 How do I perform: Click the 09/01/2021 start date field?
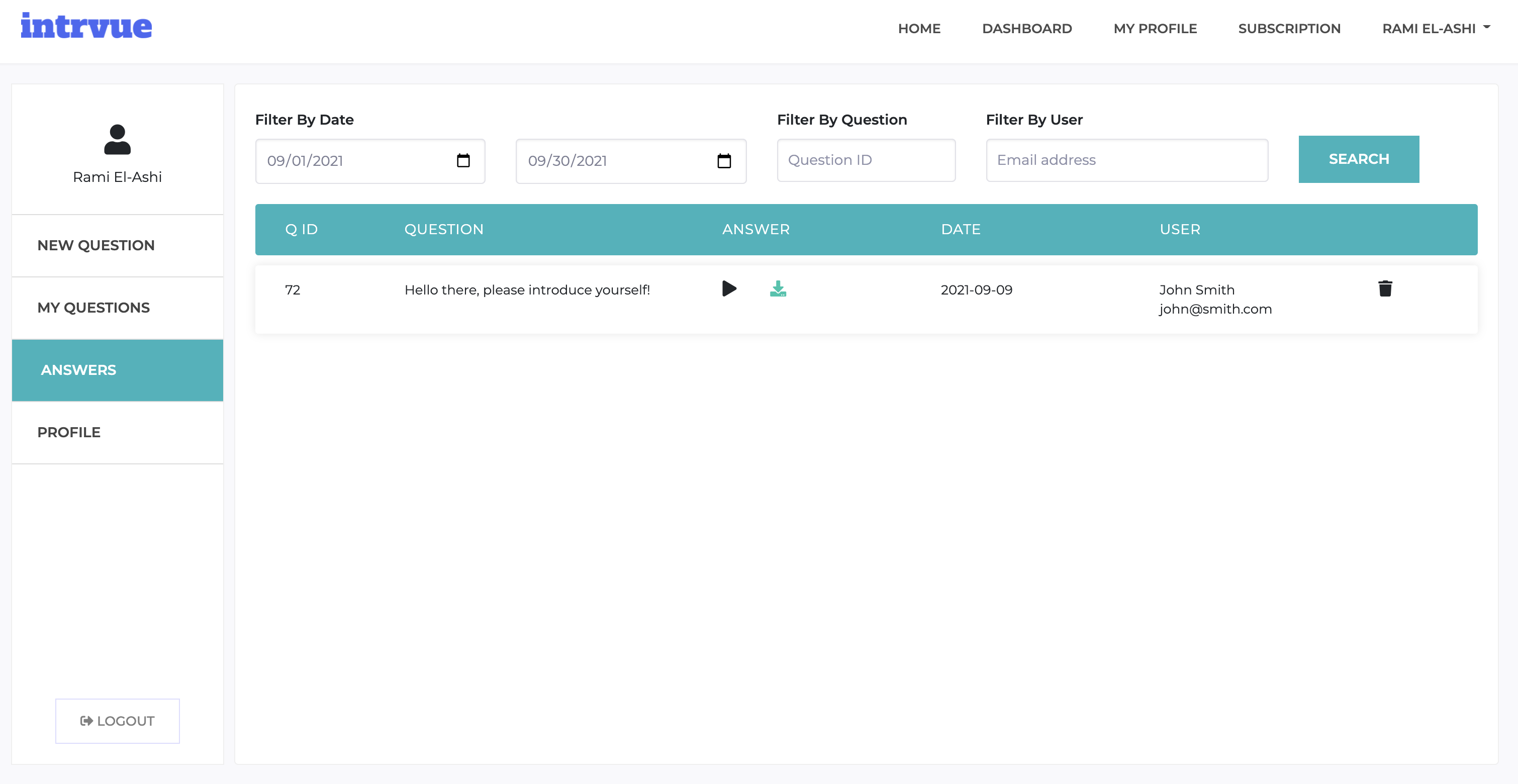click(353, 161)
